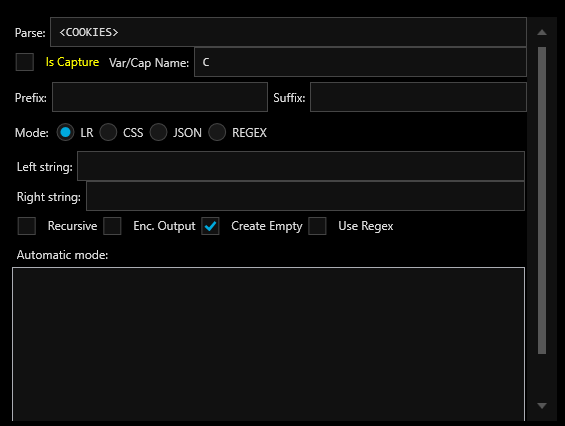Click the scrollbar down arrow

(542, 406)
